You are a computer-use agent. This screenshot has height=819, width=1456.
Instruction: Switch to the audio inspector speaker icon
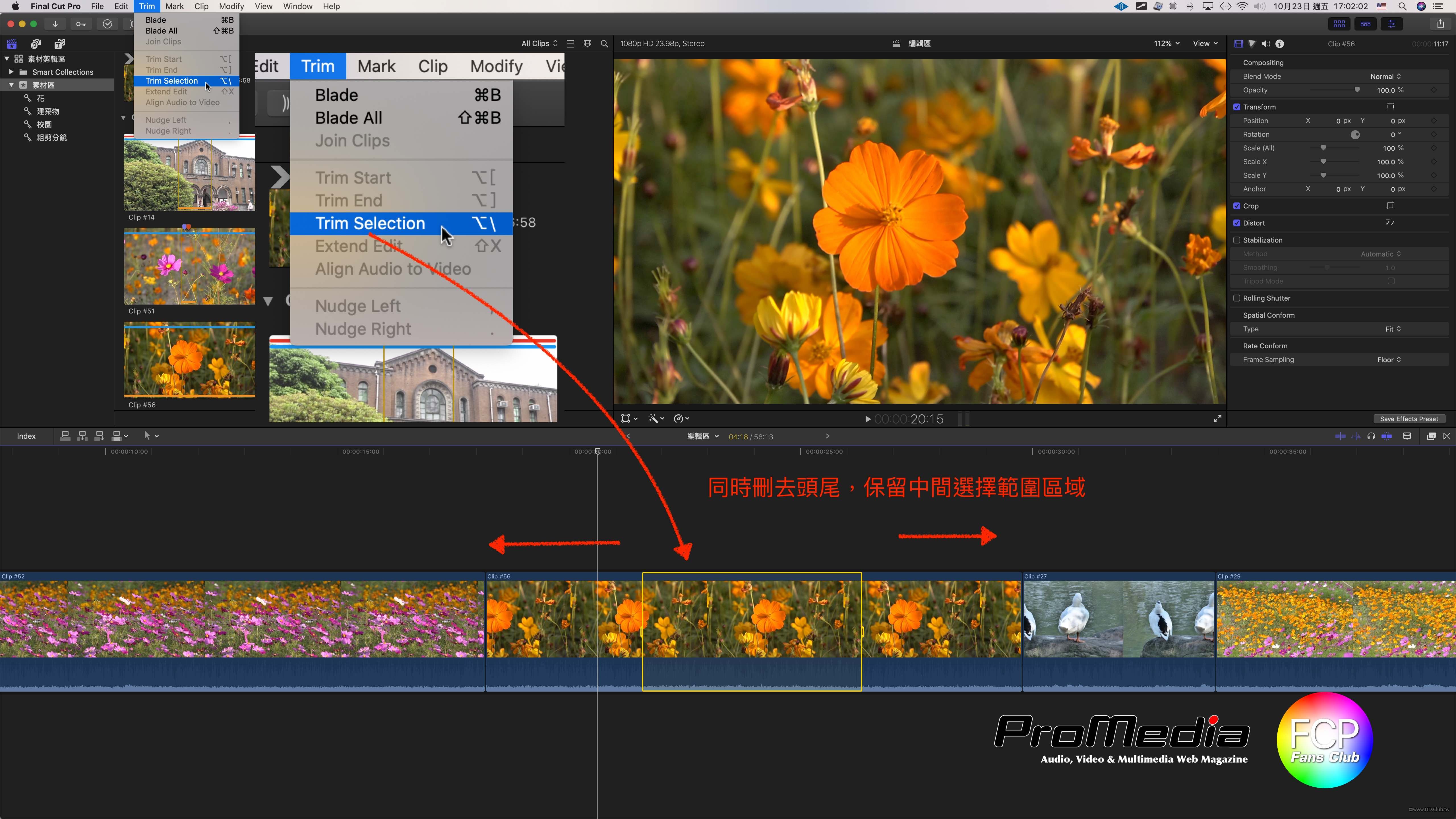tap(1265, 44)
